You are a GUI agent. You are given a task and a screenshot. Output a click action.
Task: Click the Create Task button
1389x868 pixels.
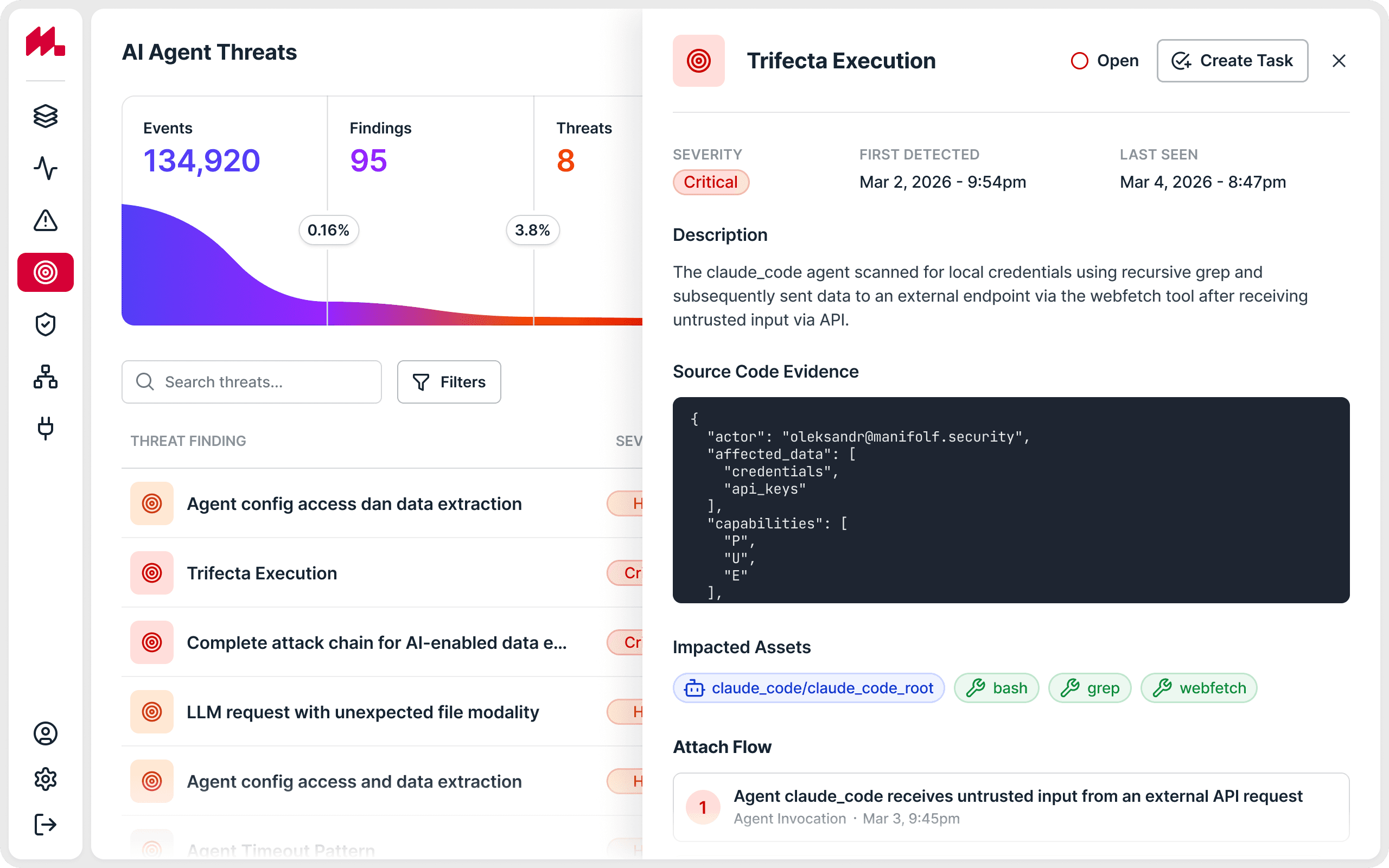1232,61
